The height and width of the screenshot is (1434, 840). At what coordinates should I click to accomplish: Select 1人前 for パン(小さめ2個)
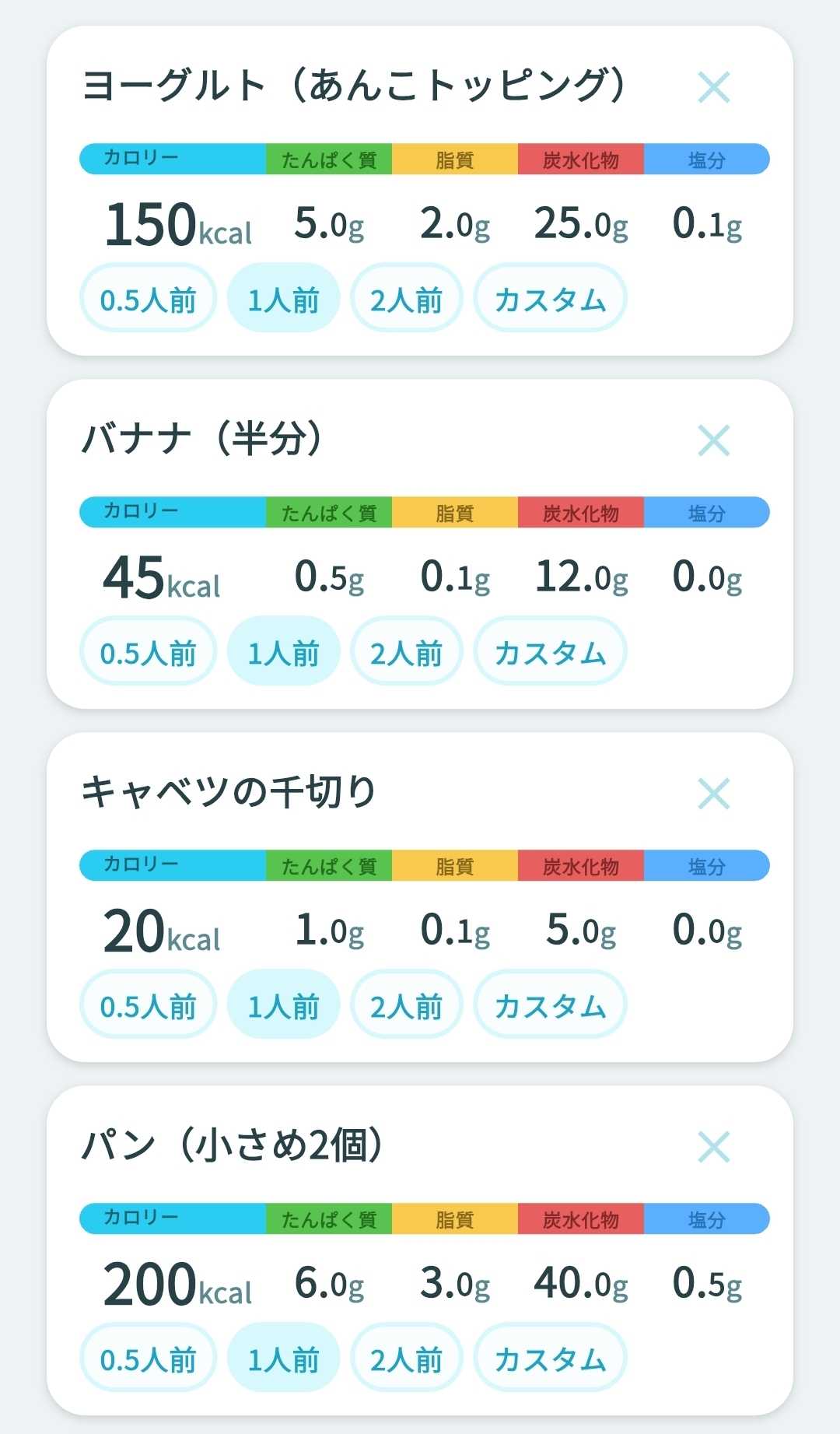283,1359
